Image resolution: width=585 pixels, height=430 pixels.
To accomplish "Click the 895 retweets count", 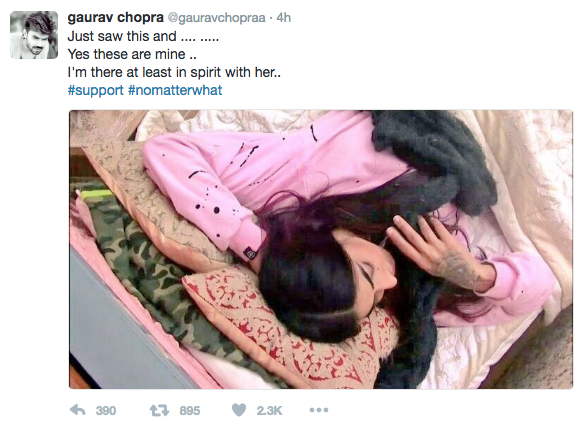I will (190, 411).
